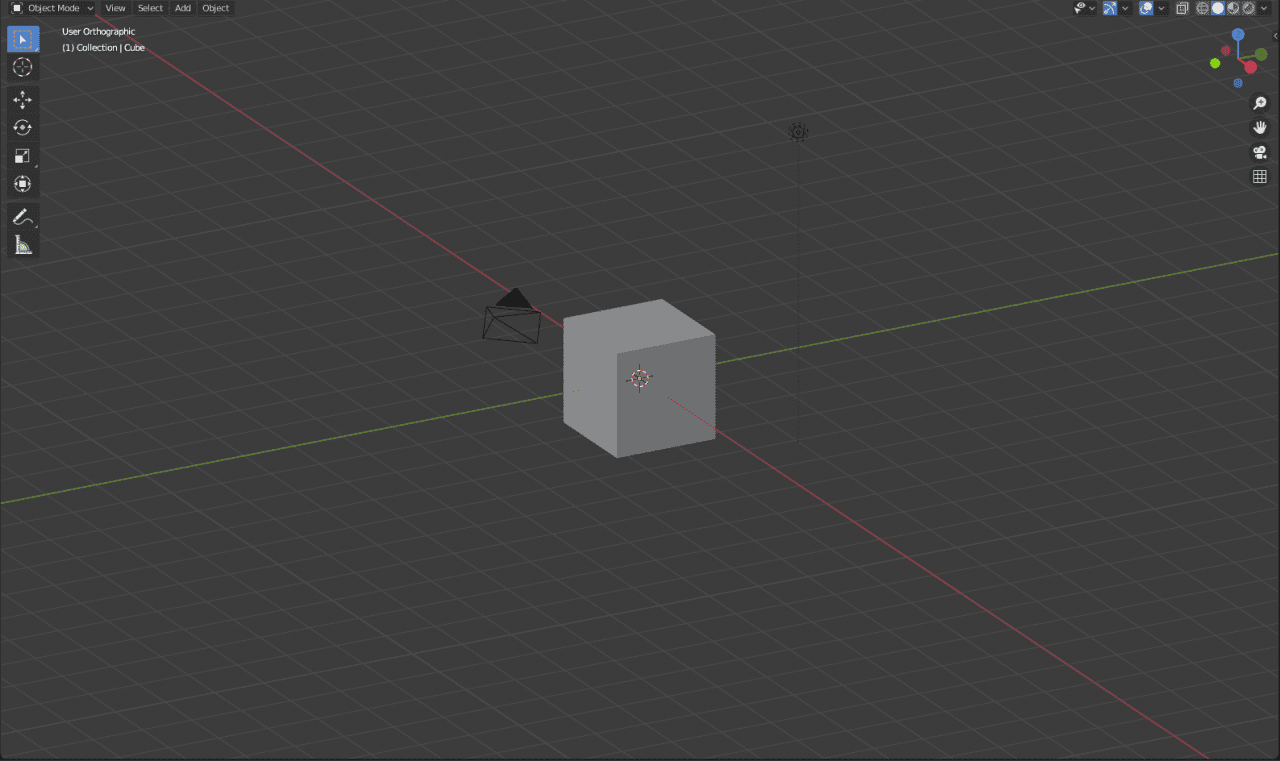Open the Object menu
This screenshot has width=1280, height=761.
pyautogui.click(x=215, y=8)
